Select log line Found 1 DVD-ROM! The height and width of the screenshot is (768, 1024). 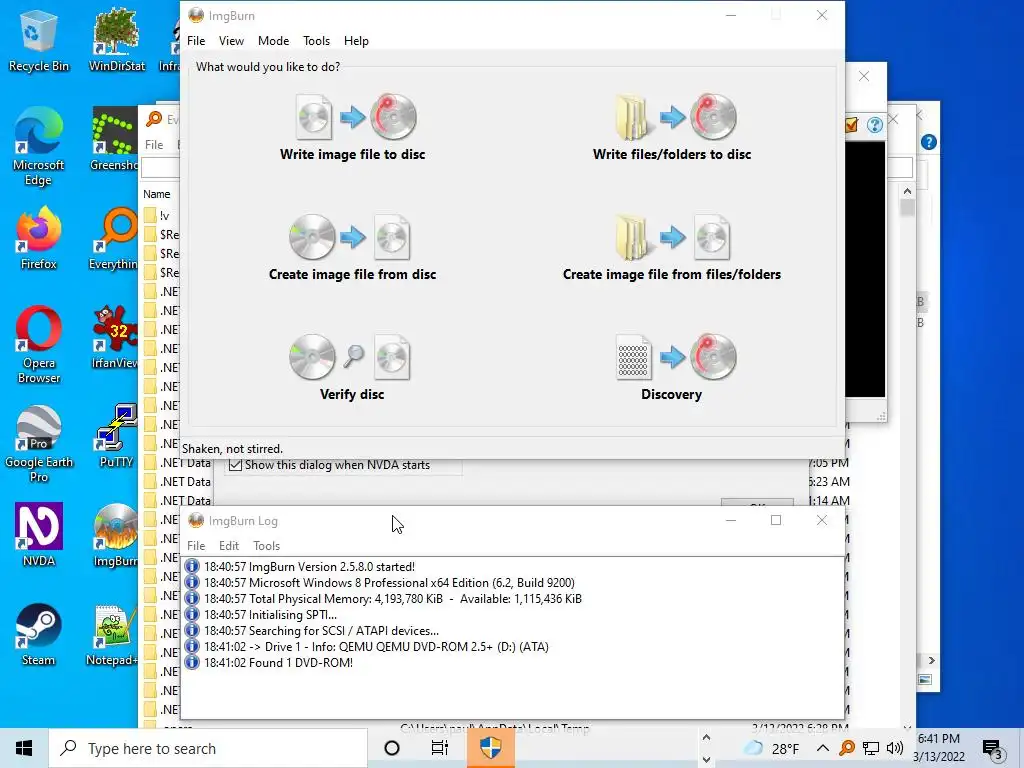click(x=278, y=662)
